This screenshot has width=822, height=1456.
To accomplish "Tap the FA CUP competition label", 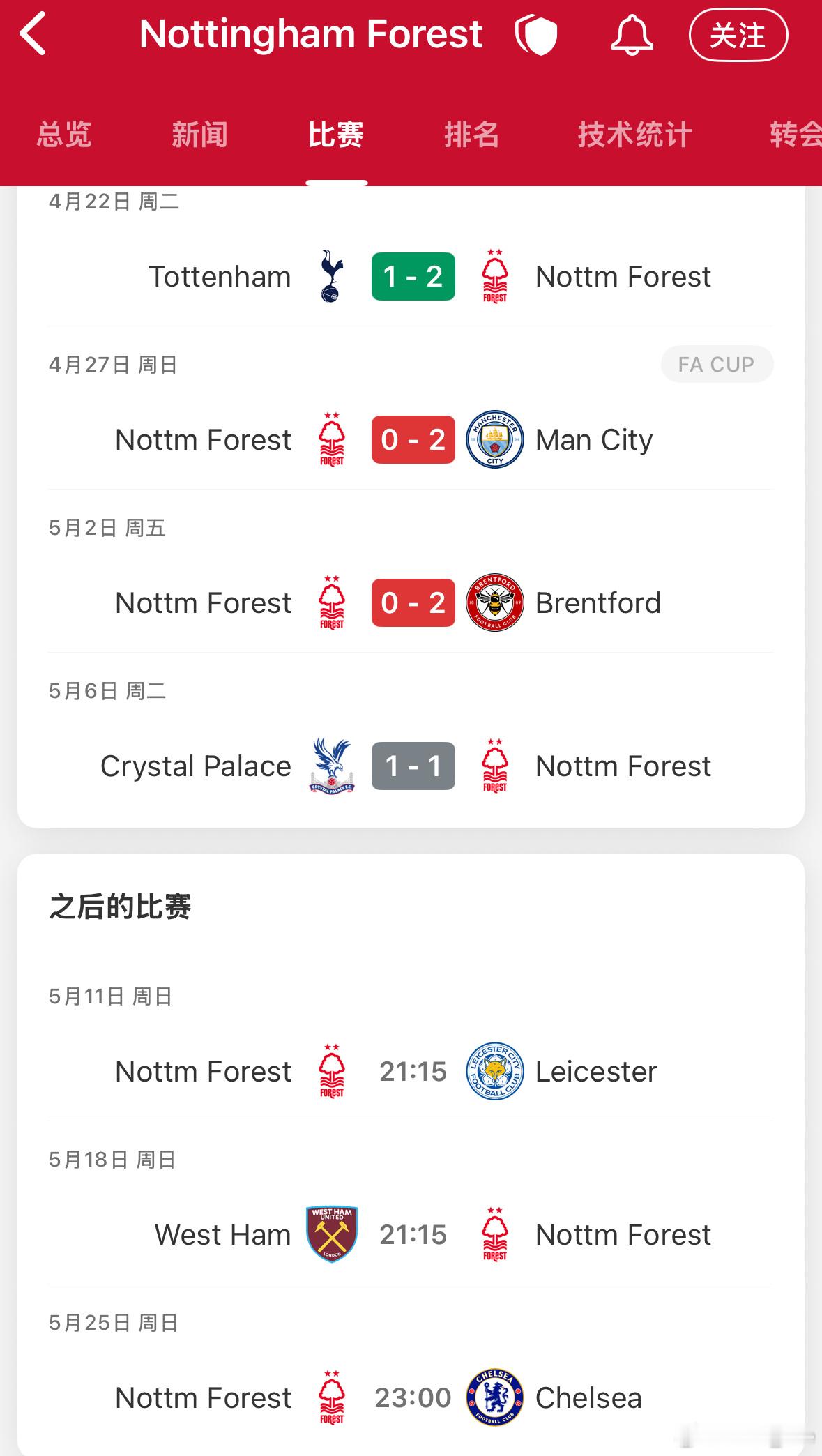I will 717,364.
